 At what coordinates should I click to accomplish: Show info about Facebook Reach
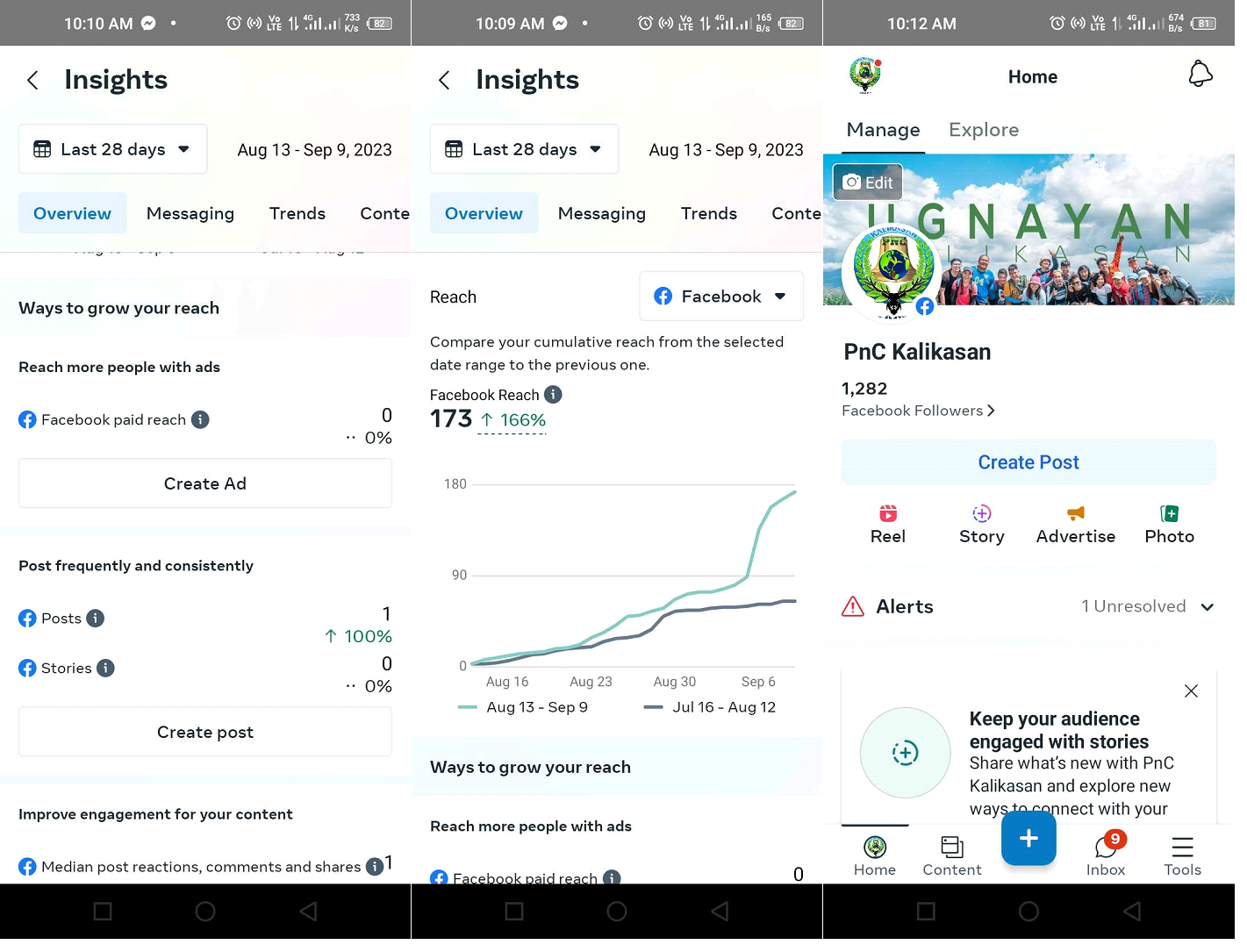pos(553,395)
